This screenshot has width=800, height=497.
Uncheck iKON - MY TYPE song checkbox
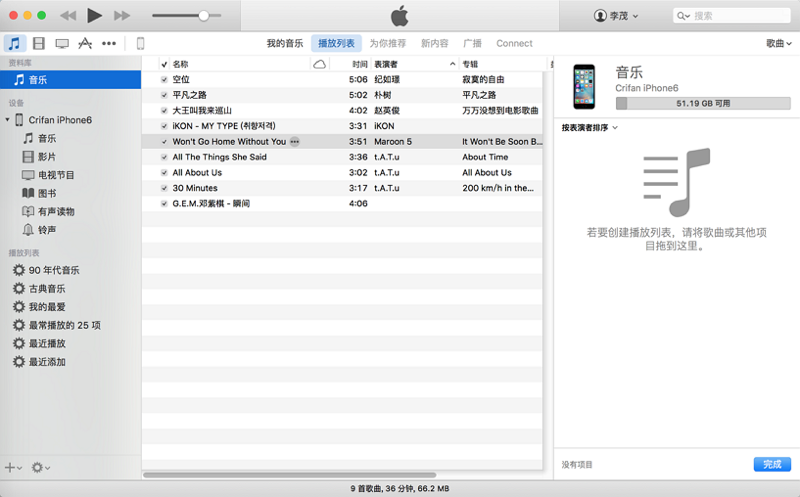164,126
